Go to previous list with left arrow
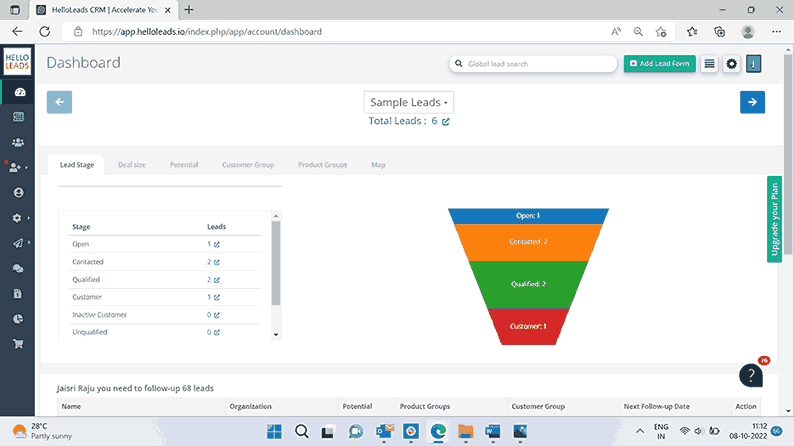The image size is (794, 446). pyautogui.click(x=59, y=101)
